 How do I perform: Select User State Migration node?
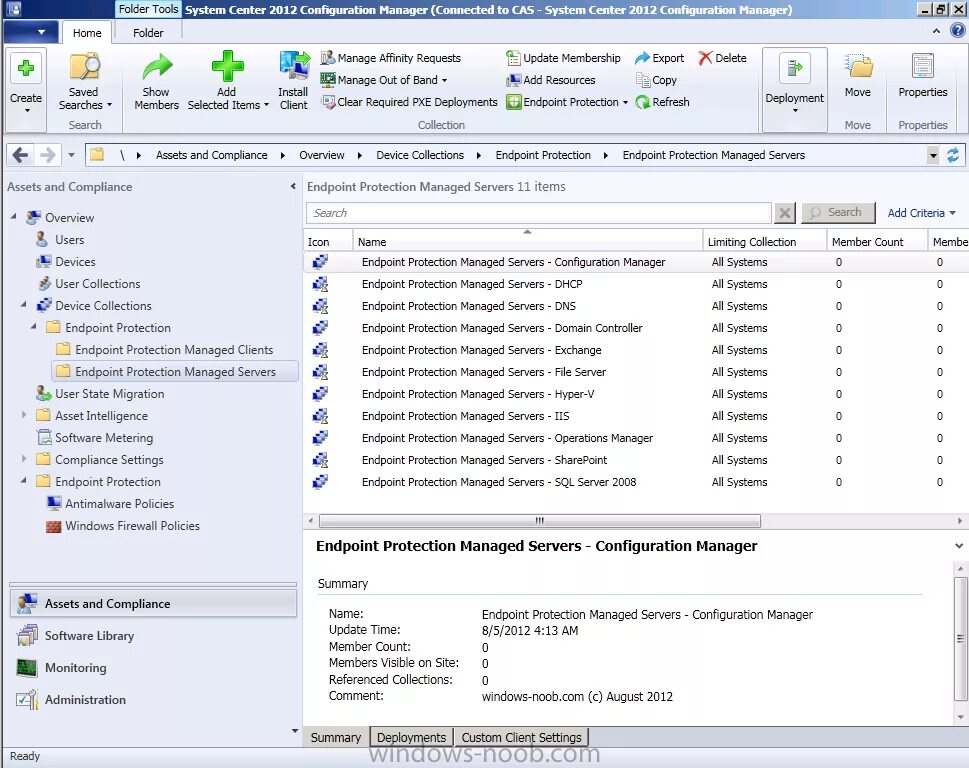(x=109, y=394)
